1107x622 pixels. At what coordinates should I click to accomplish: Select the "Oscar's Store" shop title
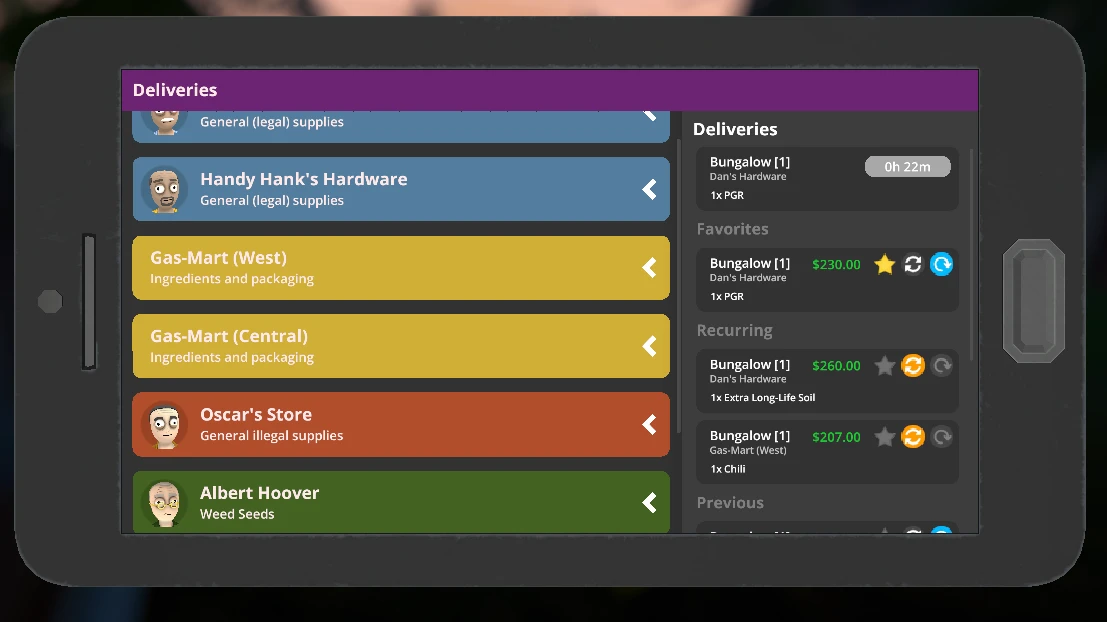tap(256, 414)
